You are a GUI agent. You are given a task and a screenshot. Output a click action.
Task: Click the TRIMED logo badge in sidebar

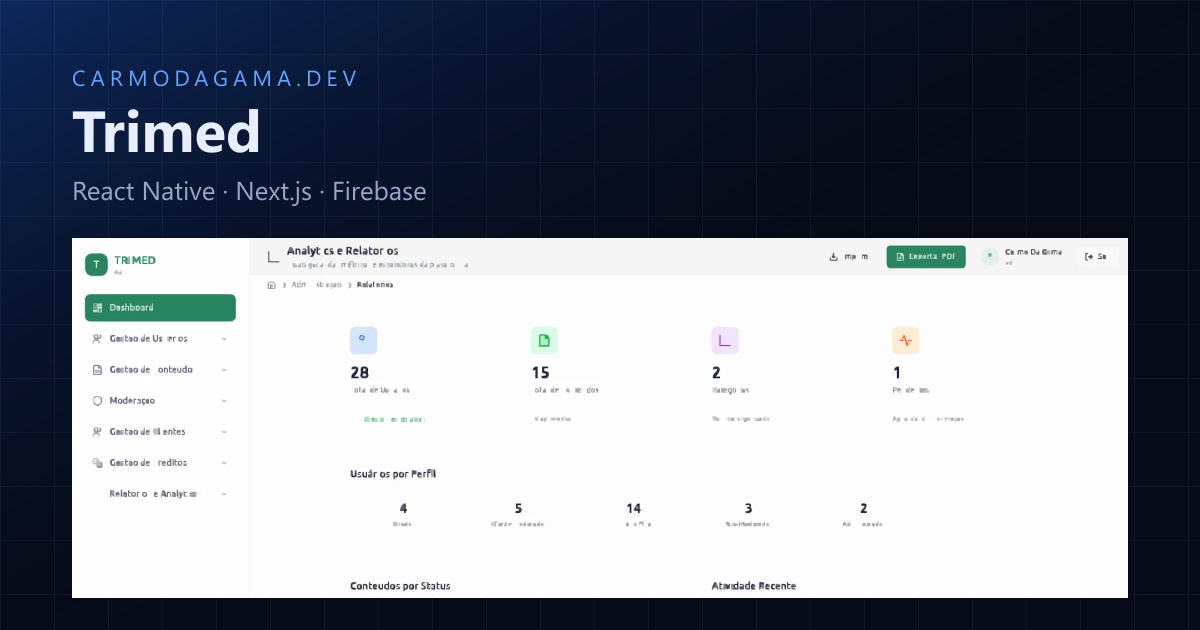click(96, 264)
